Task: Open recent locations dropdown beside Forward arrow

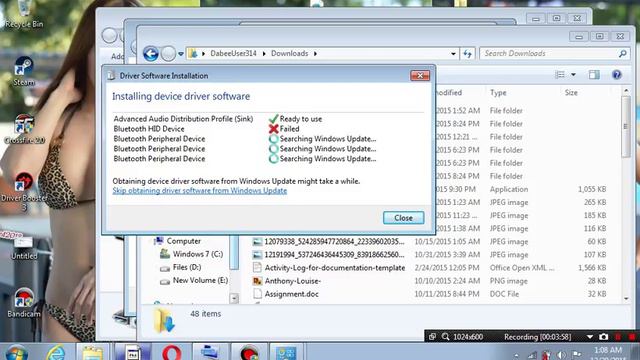Action: click(181, 54)
